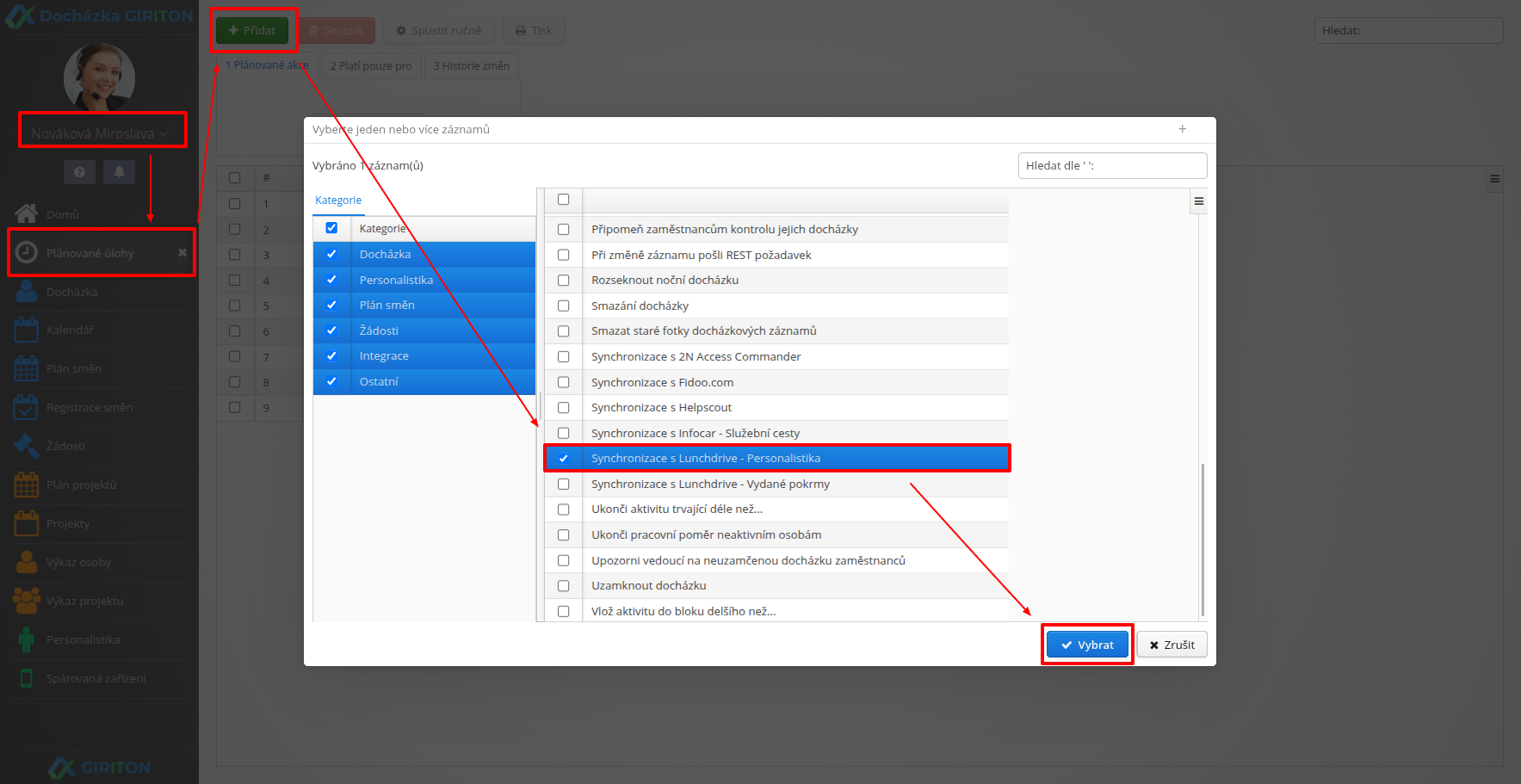The height and width of the screenshot is (784, 1521).
Task: Uncheck the Žádosti category checkbox
Action: [x=331, y=330]
